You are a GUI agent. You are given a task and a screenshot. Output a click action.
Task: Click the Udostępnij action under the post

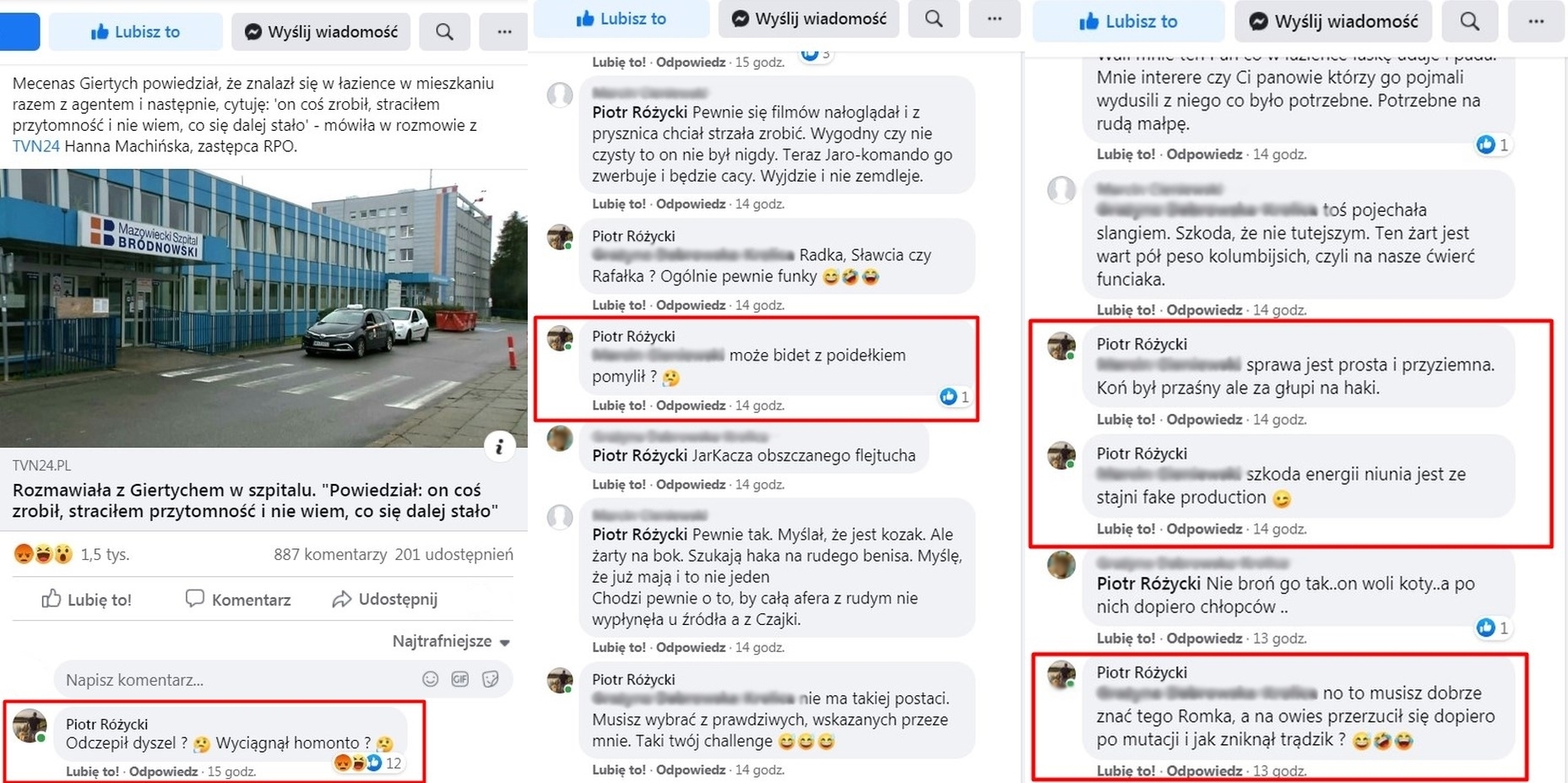[385, 600]
